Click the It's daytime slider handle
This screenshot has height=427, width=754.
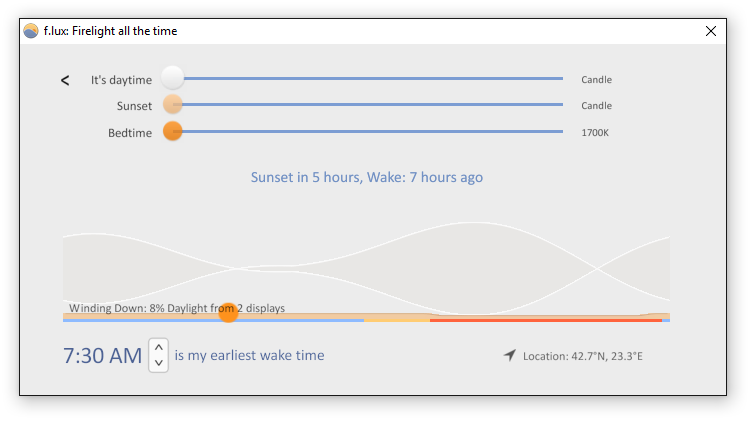(x=172, y=78)
